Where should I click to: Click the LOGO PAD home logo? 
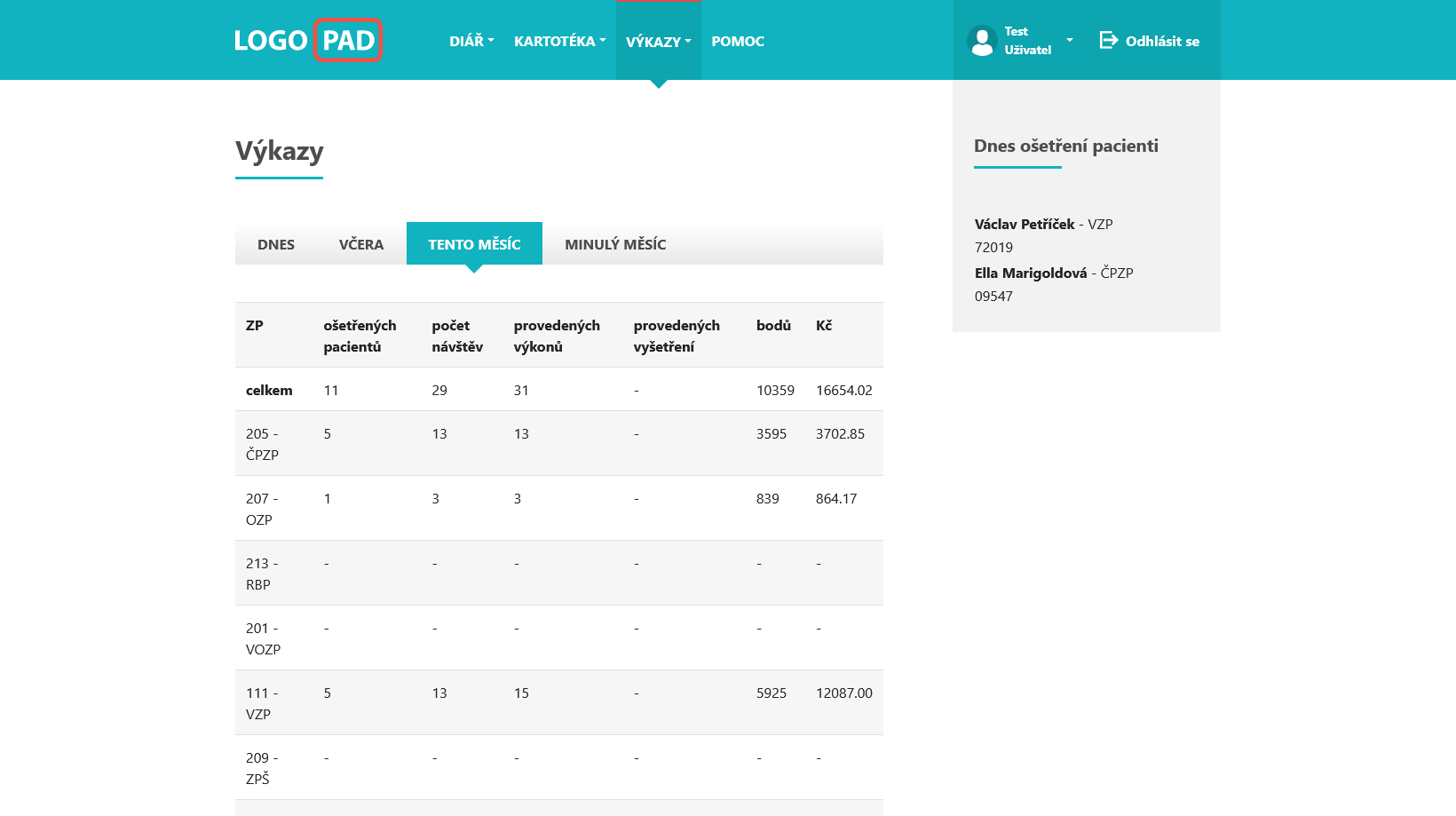tap(307, 40)
